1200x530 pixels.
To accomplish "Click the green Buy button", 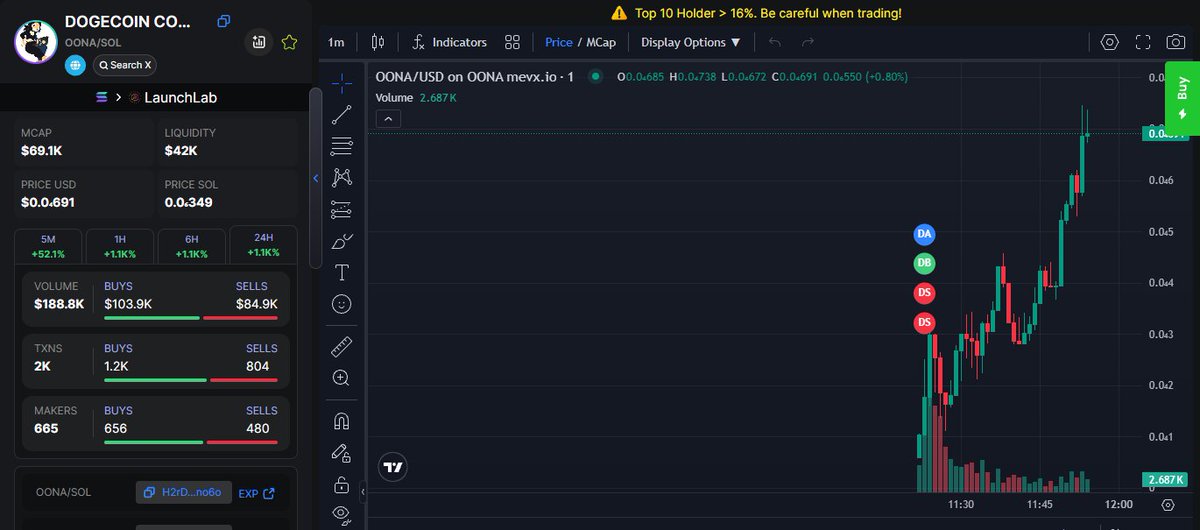I will (x=1182, y=99).
